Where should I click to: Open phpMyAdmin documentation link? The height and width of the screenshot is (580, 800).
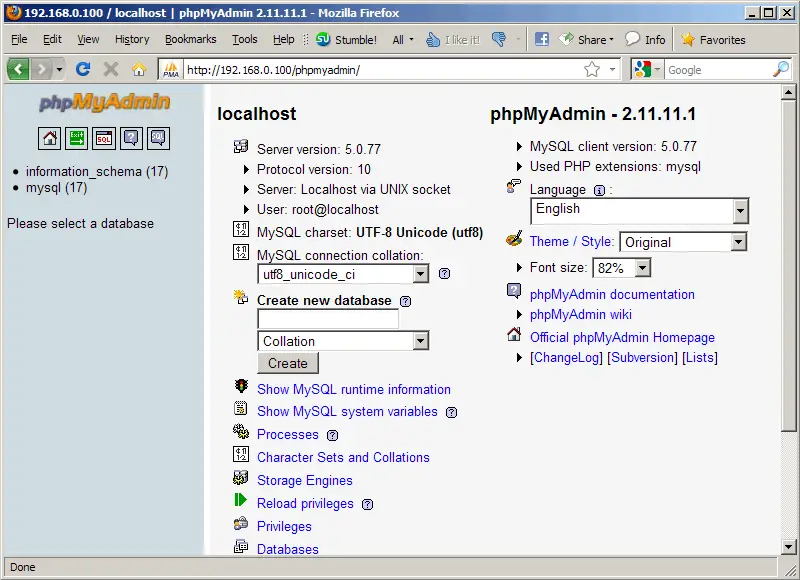click(x=612, y=295)
